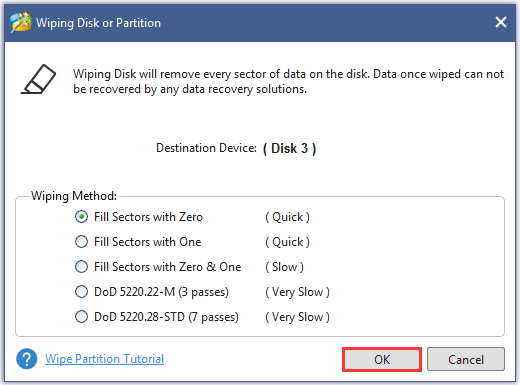Open the Wipe Partition Tutorial link

click(x=104, y=359)
